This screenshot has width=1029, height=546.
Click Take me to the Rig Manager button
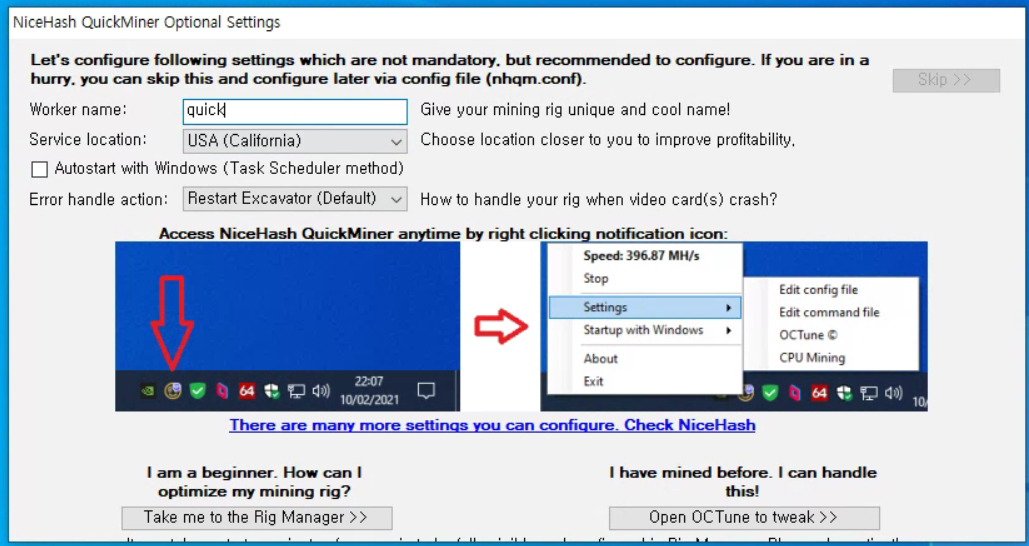pos(257,518)
